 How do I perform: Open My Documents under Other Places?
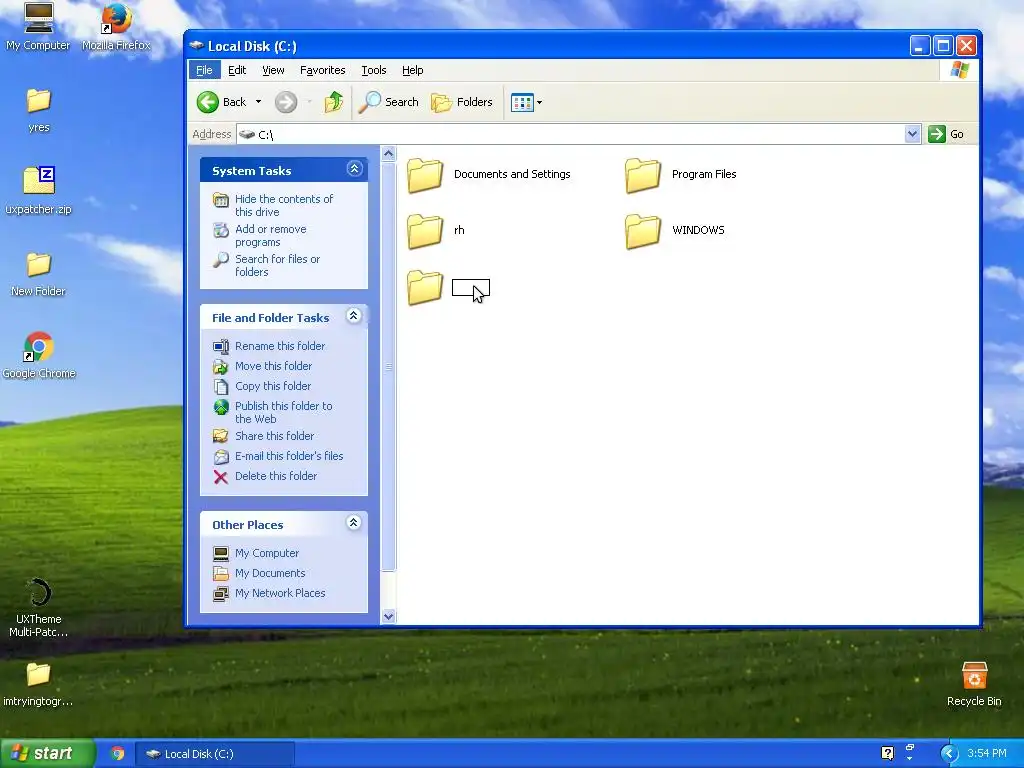tap(270, 573)
